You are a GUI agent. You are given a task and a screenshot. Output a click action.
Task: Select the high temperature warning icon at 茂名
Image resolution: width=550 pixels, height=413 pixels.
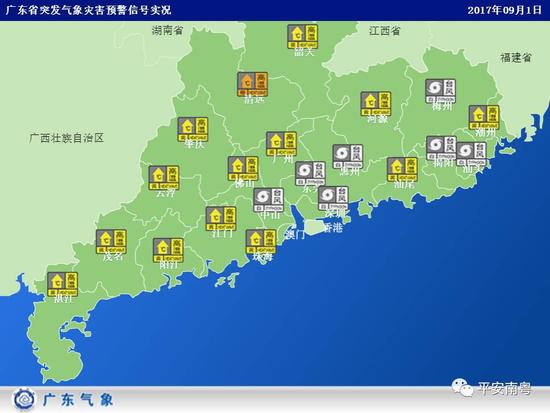[x=111, y=242]
